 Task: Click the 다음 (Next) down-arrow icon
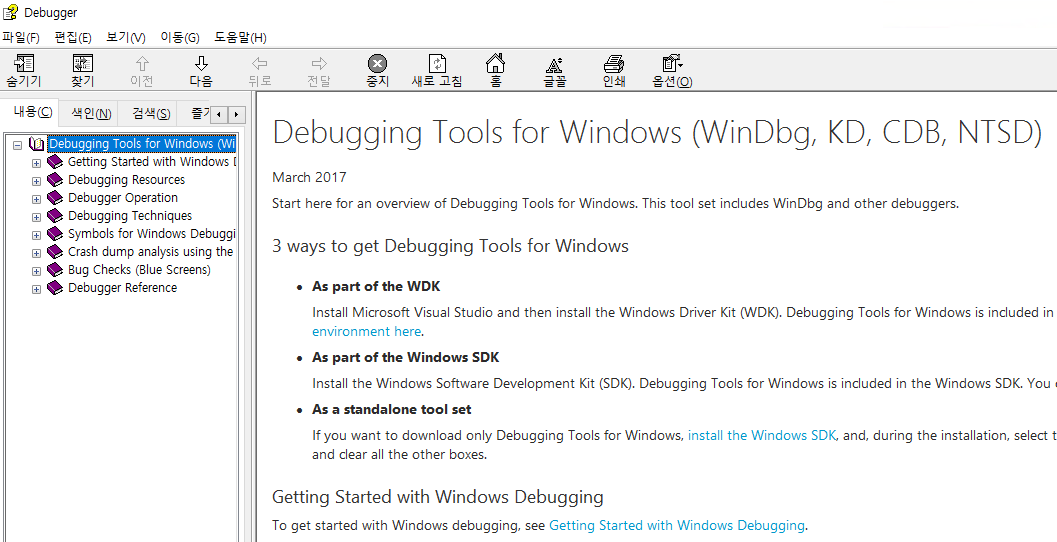(201, 64)
